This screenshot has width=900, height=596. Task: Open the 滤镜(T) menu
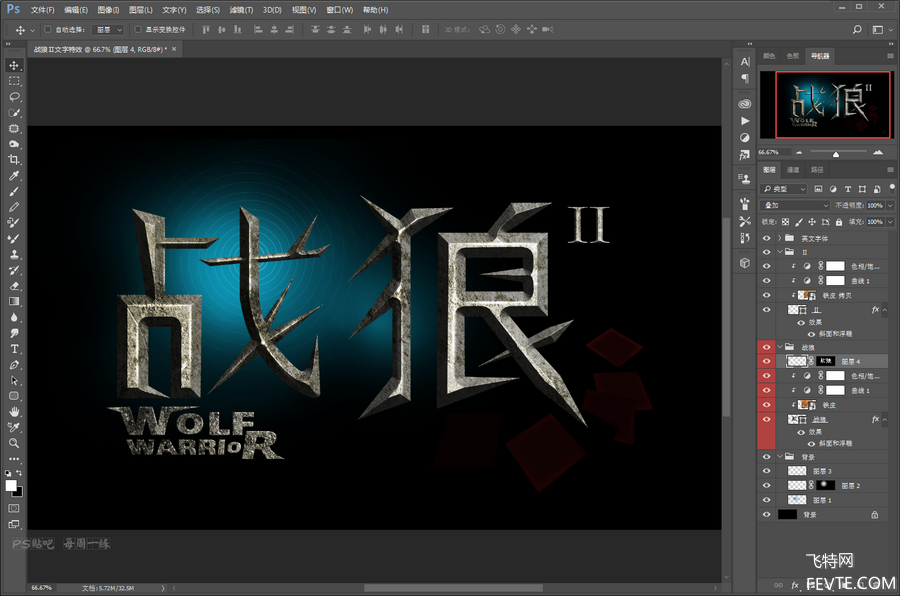point(241,9)
